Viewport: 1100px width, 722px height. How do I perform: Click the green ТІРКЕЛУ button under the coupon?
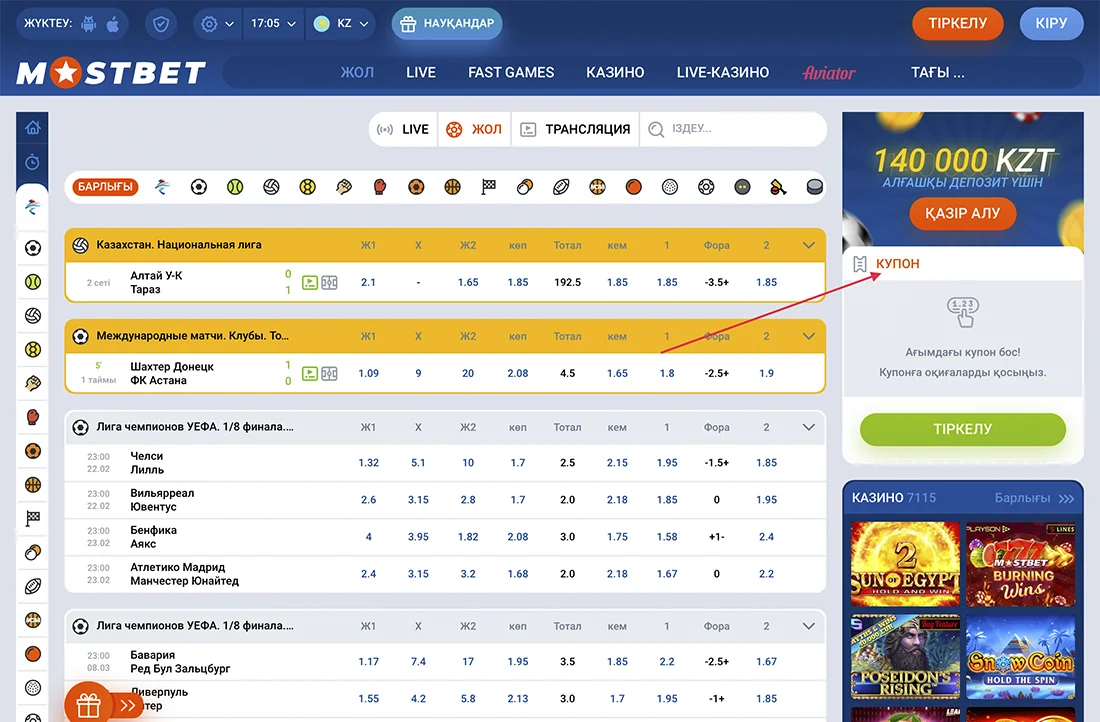coord(962,429)
